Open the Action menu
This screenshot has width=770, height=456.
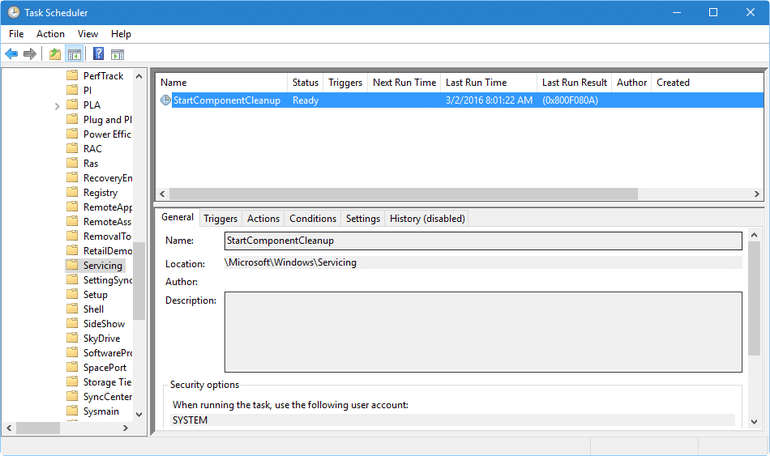tap(50, 34)
